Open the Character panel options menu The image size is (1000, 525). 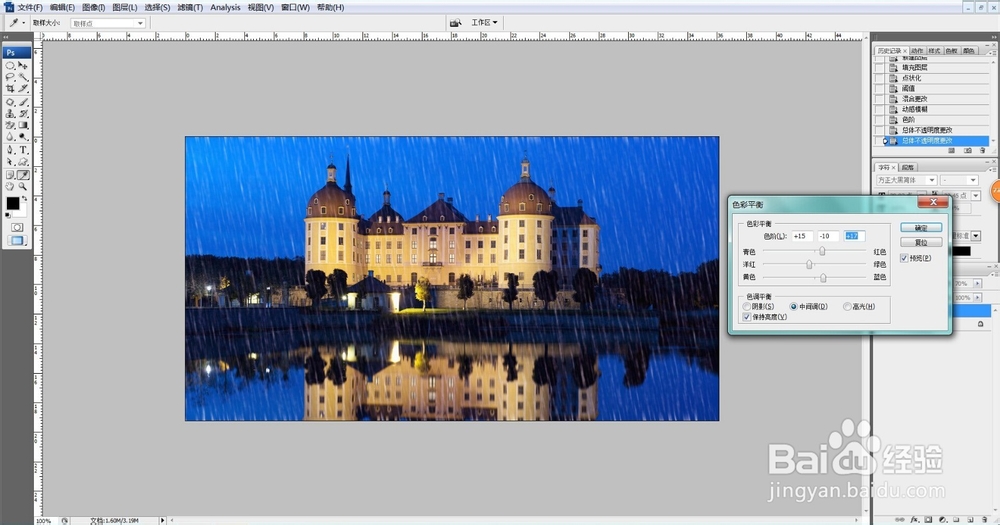(994, 170)
